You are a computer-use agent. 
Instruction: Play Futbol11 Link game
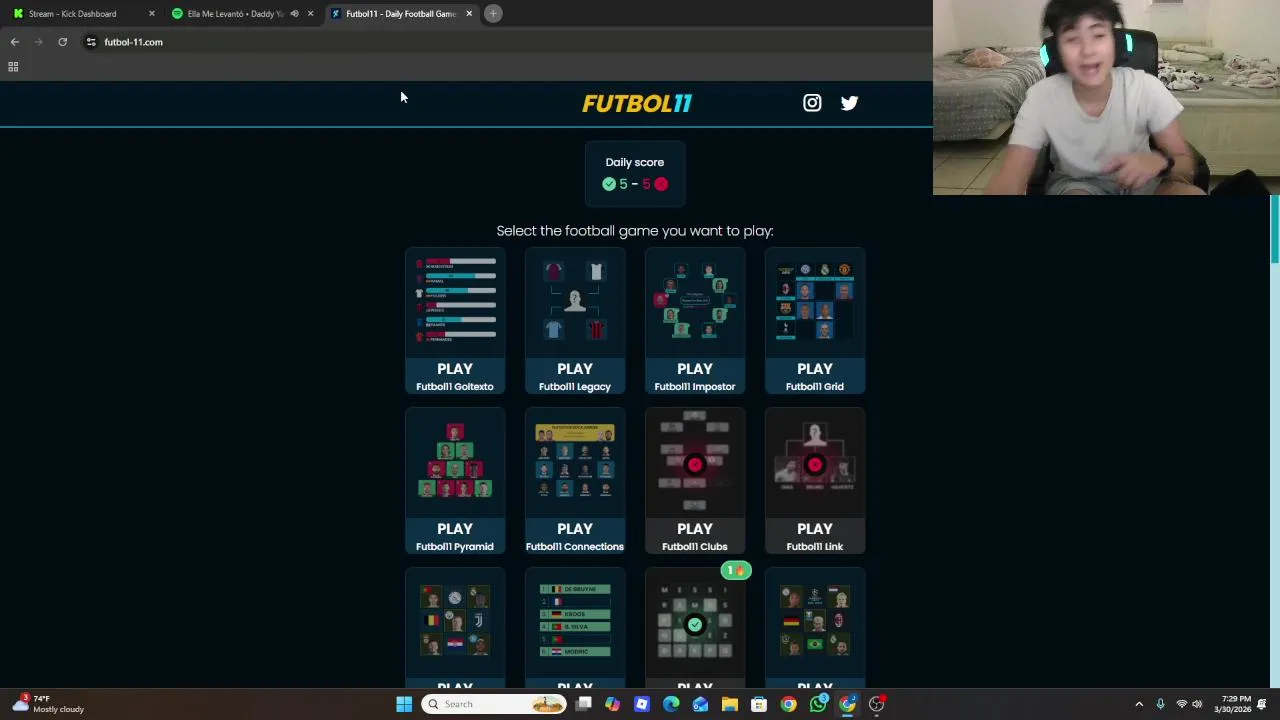[815, 536]
